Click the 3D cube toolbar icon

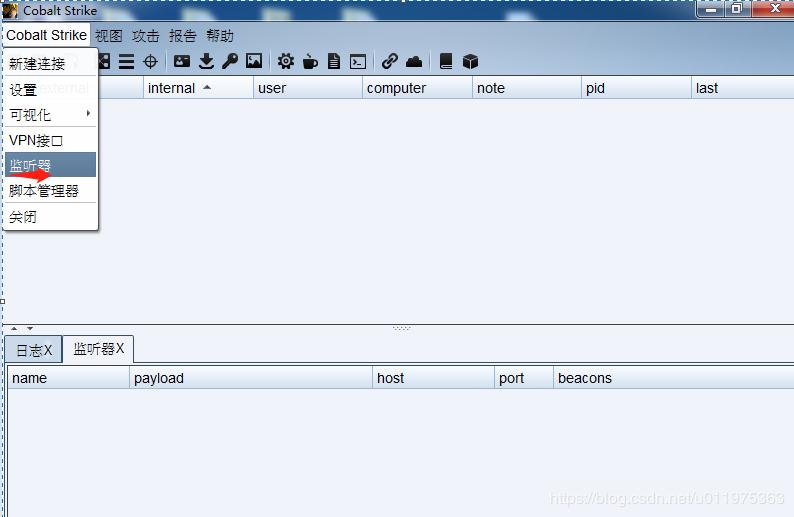tap(470, 62)
